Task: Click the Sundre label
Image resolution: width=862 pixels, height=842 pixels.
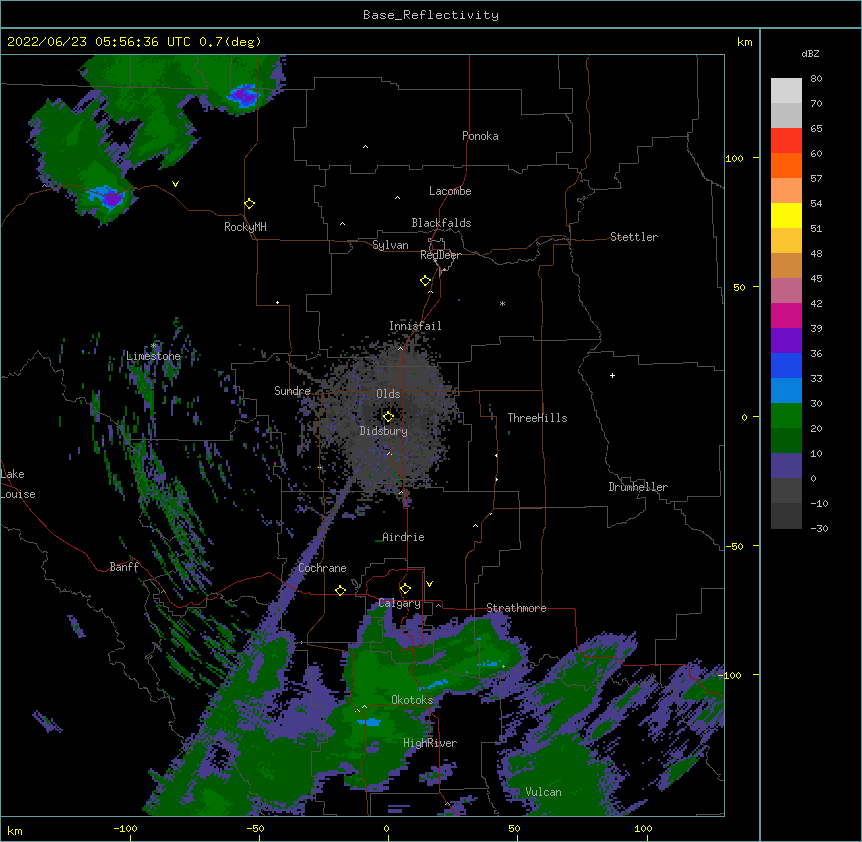Action: [292, 391]
